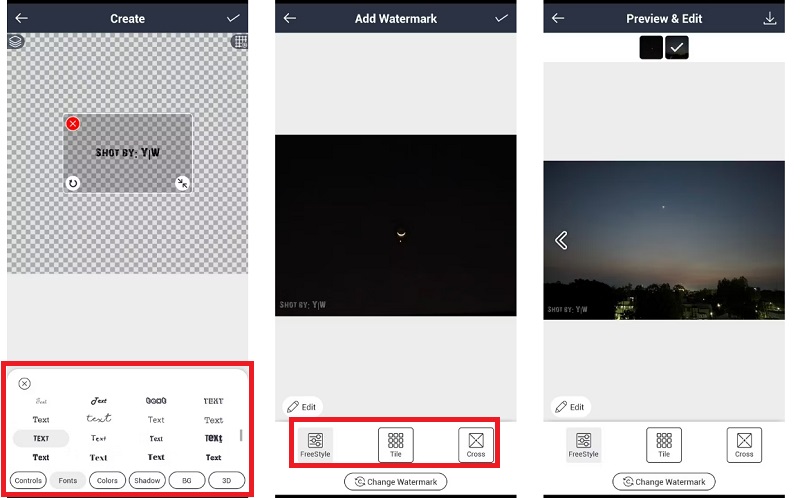Open the 3D tab

227,481
